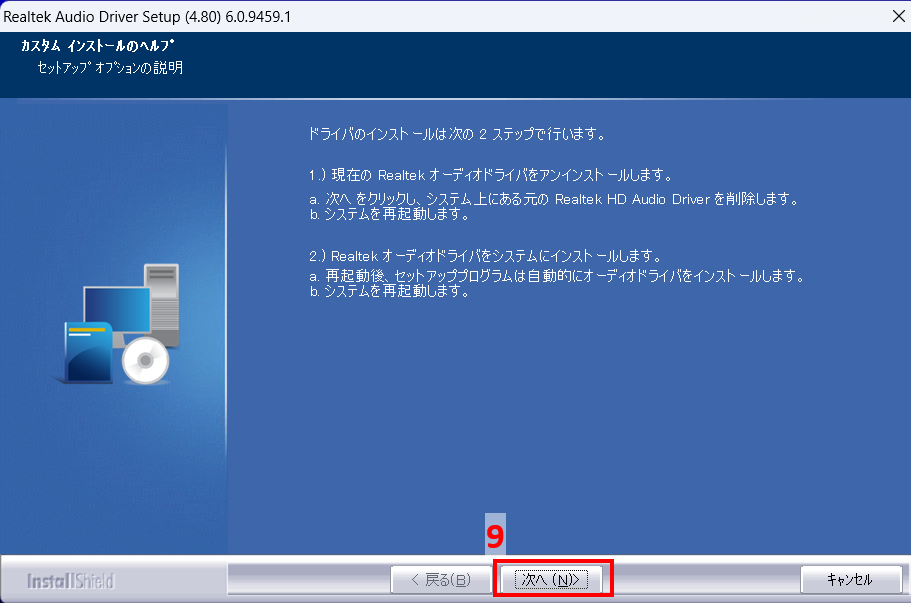This screenshot has width=911, height=603.
Task: Click step 2 heading about installing the driver
Action: [486, 255]
